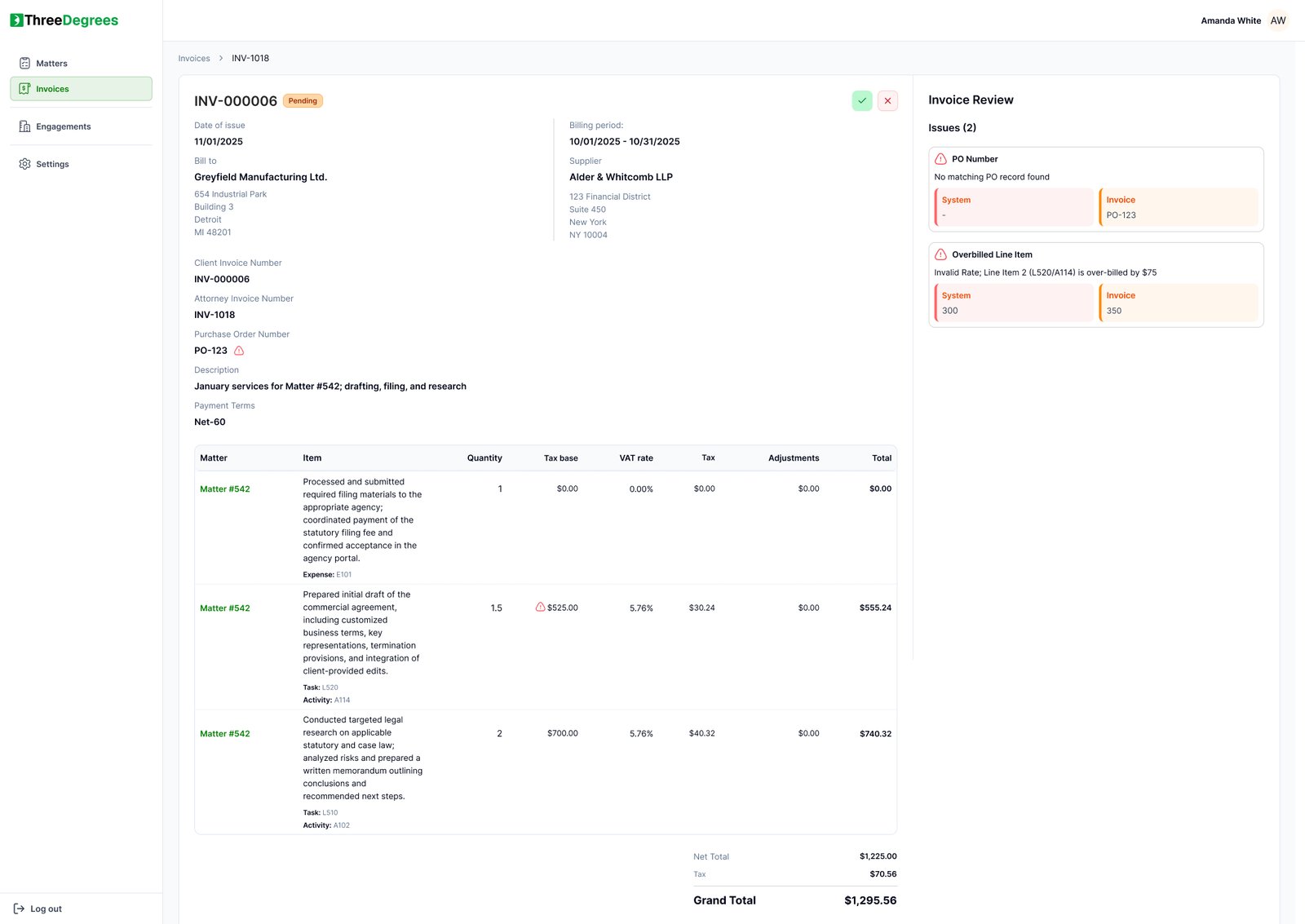Reject the invoice via the red X icon
The image size is (1305, 924).
click(887, 100)
